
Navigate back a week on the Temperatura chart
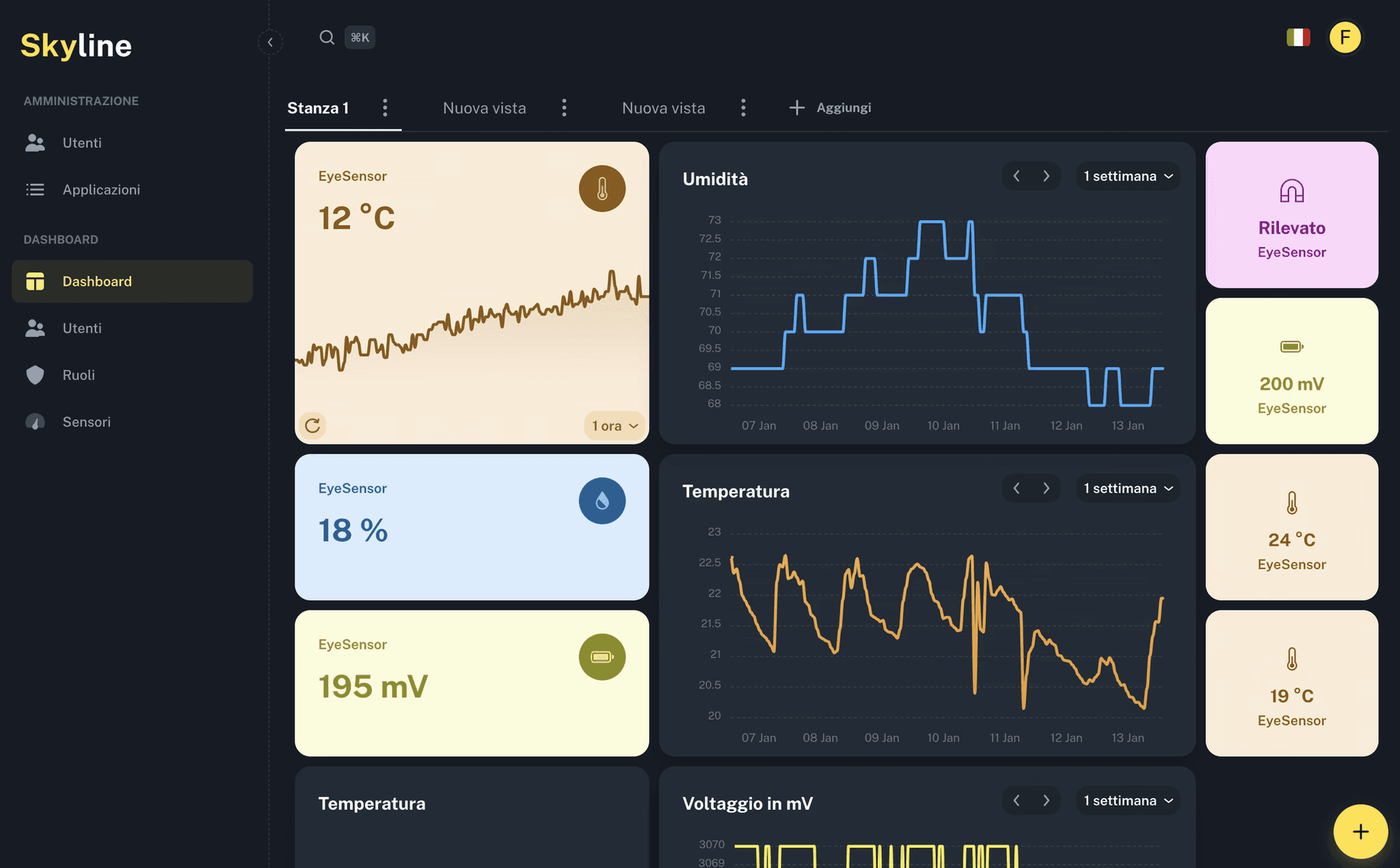coord(1016,488)
